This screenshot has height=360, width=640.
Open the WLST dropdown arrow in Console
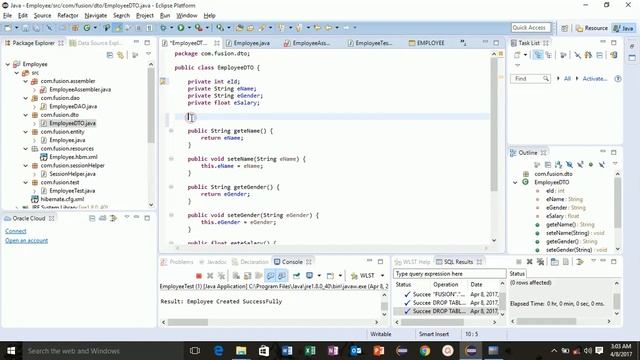382,276
